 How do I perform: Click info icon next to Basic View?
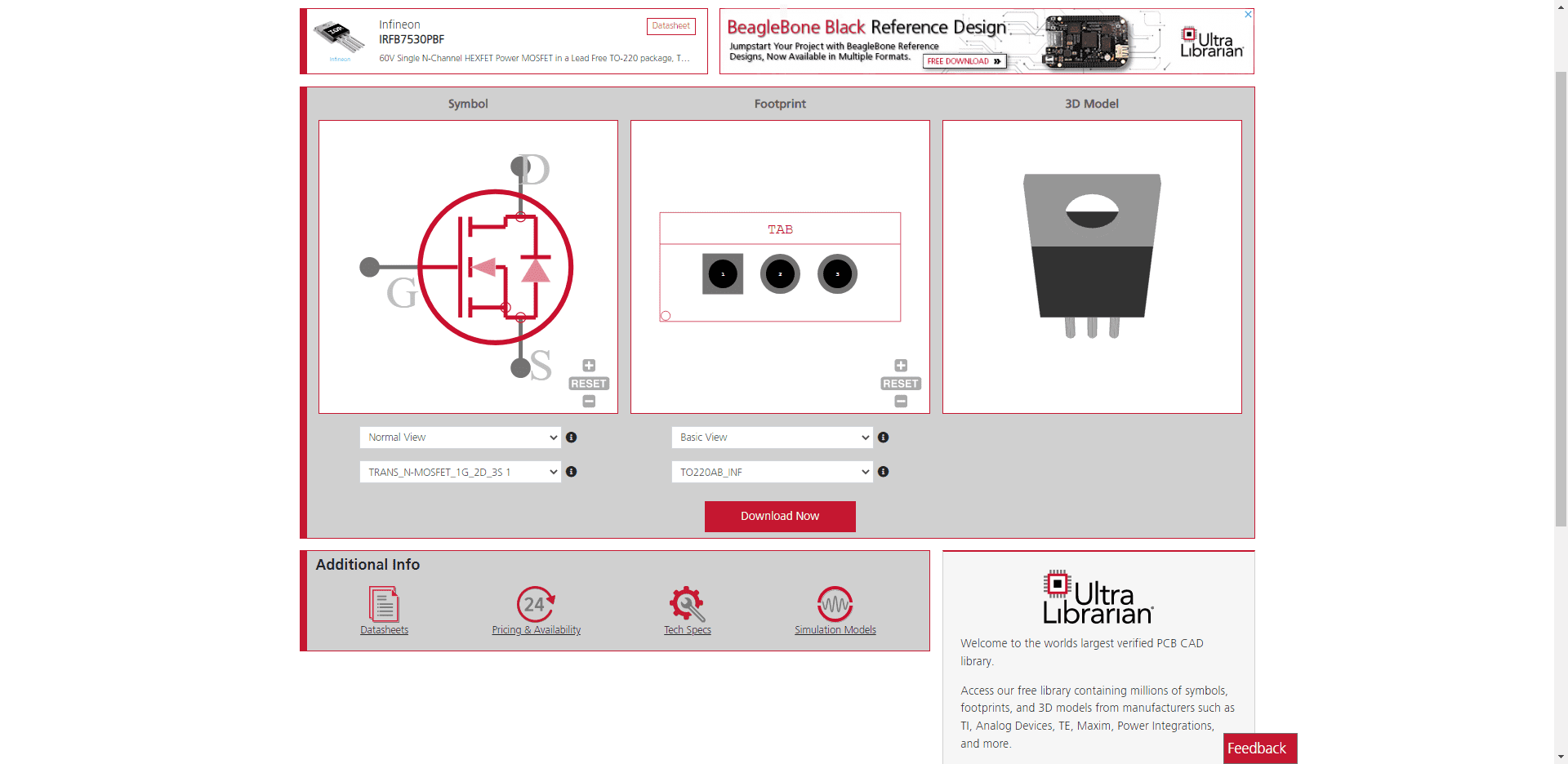coord(884,438)
